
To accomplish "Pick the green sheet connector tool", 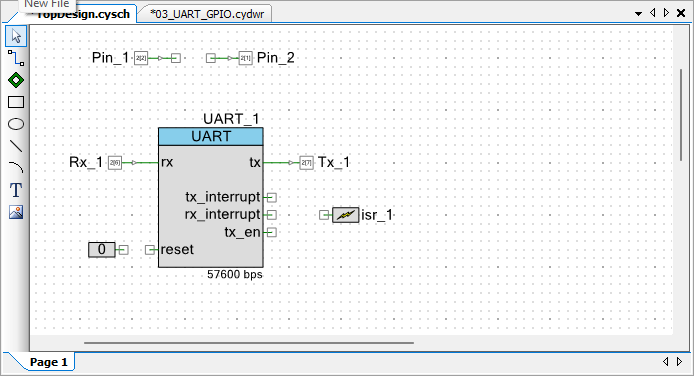I will point(16,80).
